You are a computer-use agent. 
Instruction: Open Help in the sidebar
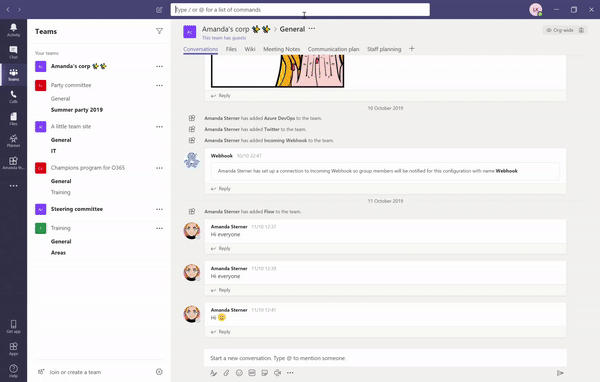point(13,371)
